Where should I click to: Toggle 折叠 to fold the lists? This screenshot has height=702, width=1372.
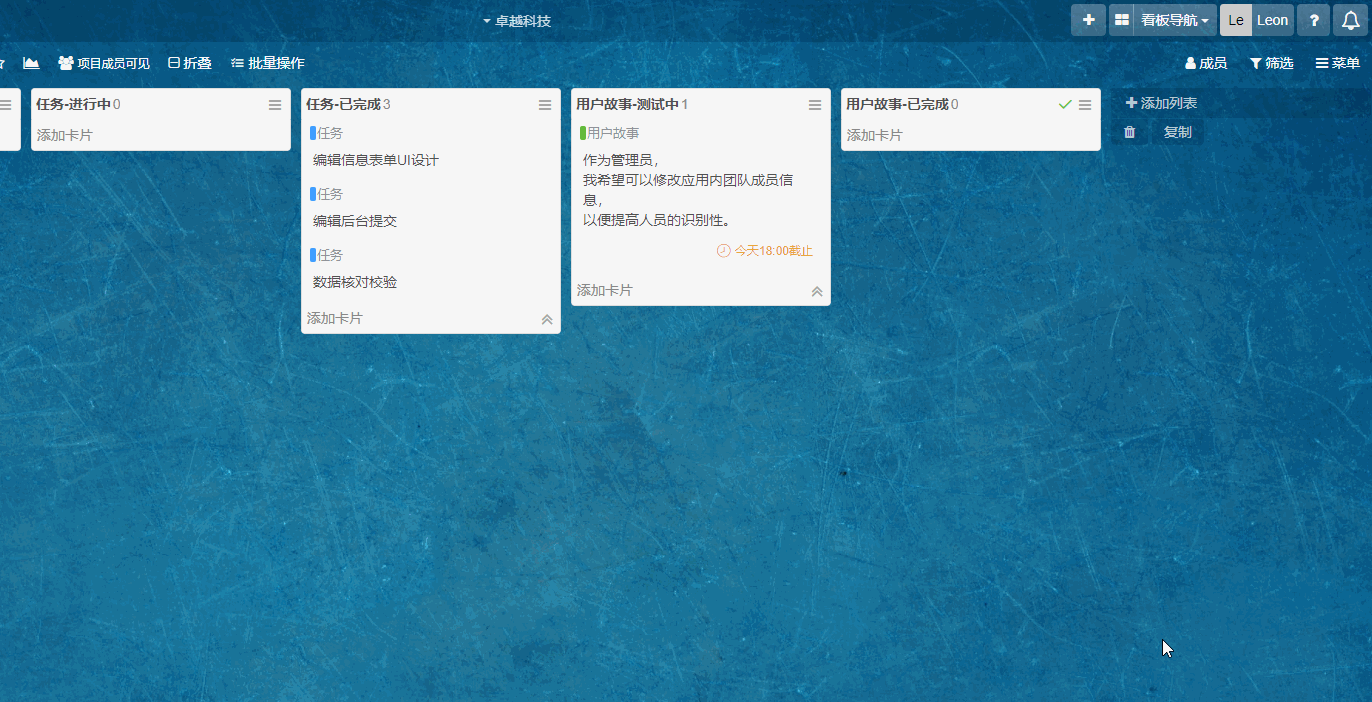189,63
